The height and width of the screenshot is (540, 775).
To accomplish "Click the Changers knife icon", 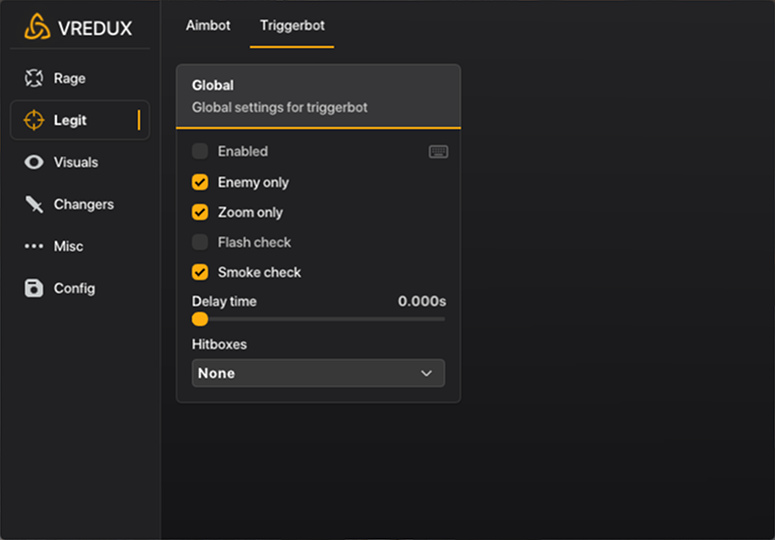I will 35,204.
